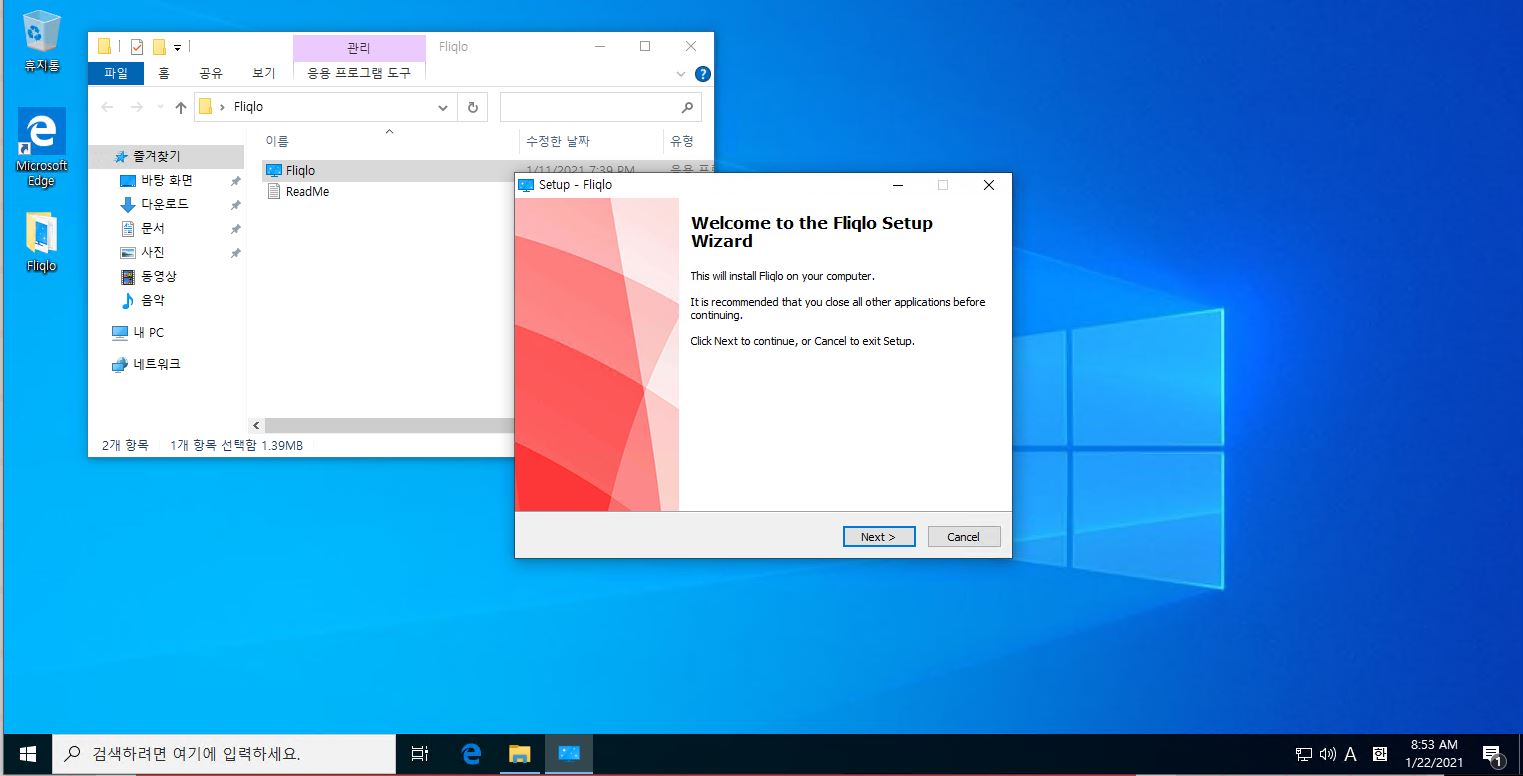
Task: Open the Windows Start menu
Action: coord(27,754)
